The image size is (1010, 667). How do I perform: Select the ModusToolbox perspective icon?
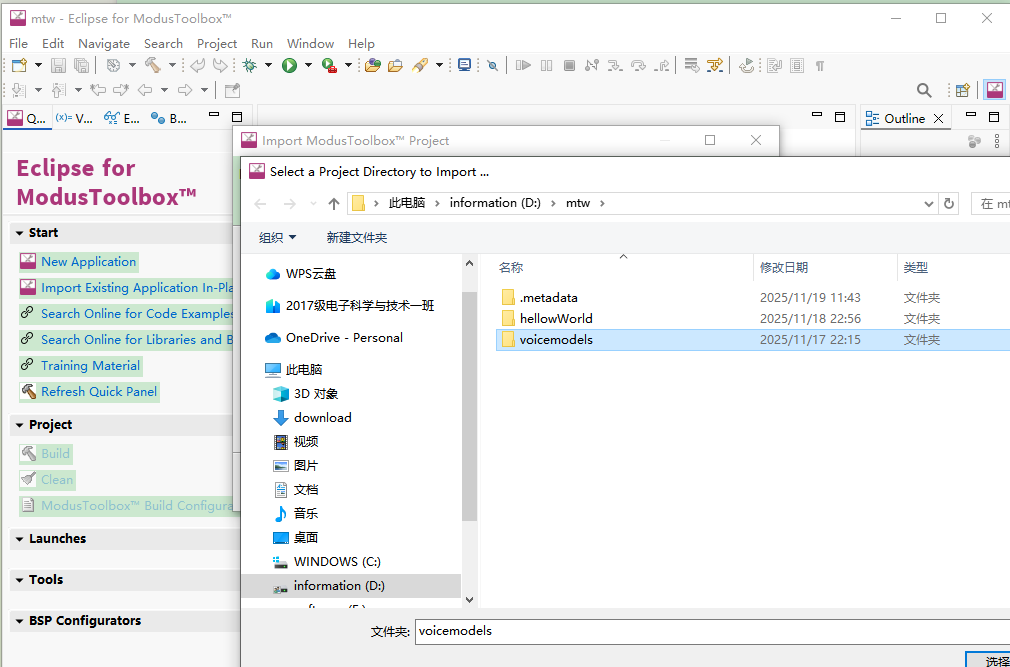click(995, 90)
